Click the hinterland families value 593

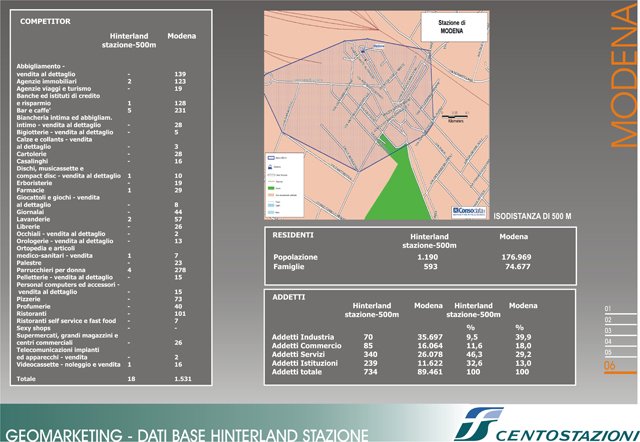pos(430,267)
